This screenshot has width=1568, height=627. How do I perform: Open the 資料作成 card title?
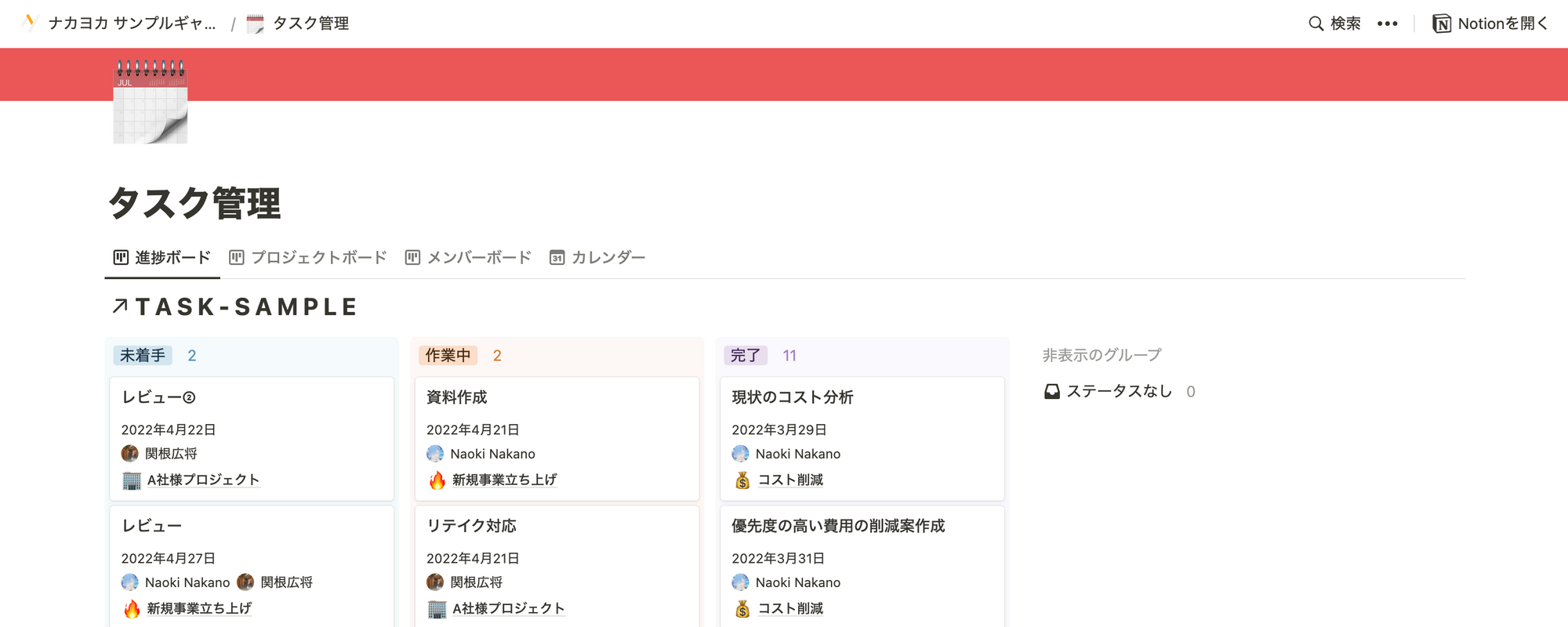(457, 397)
